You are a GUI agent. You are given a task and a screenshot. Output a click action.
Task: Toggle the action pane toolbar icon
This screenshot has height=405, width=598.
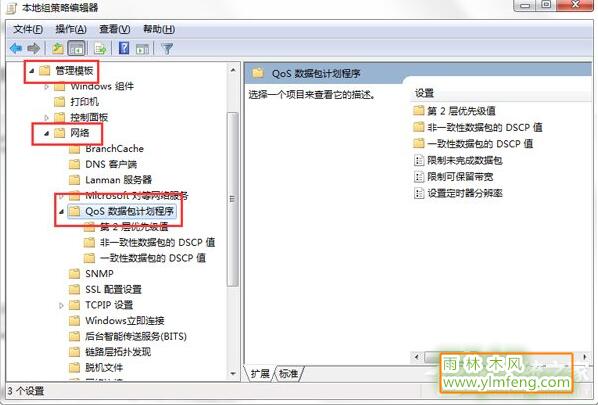pos(143,48)
